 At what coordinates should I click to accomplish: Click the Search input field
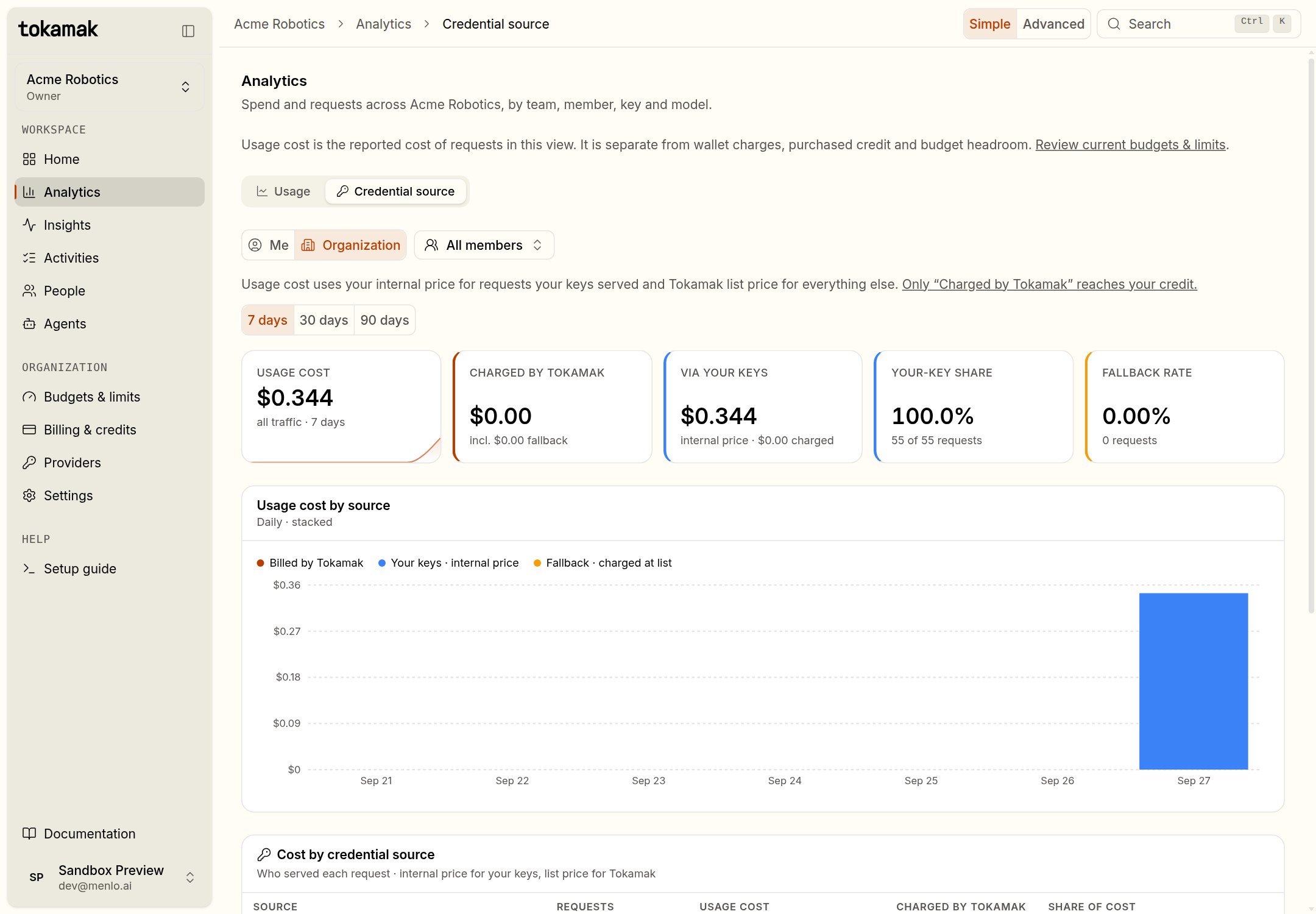click(1198, 24)
